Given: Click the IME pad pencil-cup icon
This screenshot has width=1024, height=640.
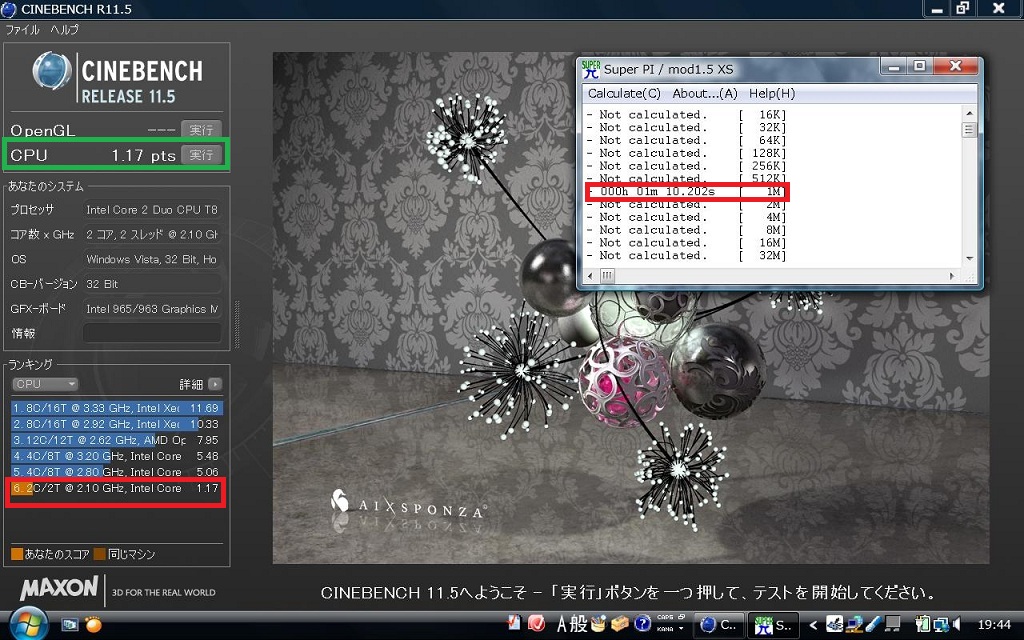Looking at the screenshot, I should pos(599,624).
